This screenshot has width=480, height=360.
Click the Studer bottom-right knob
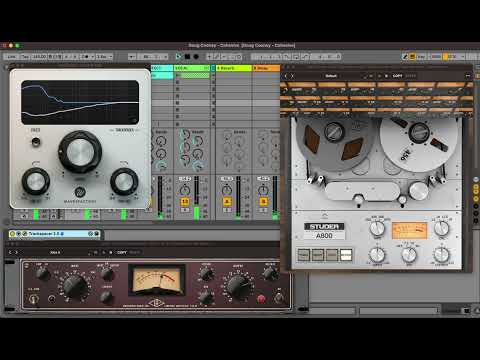441,255
